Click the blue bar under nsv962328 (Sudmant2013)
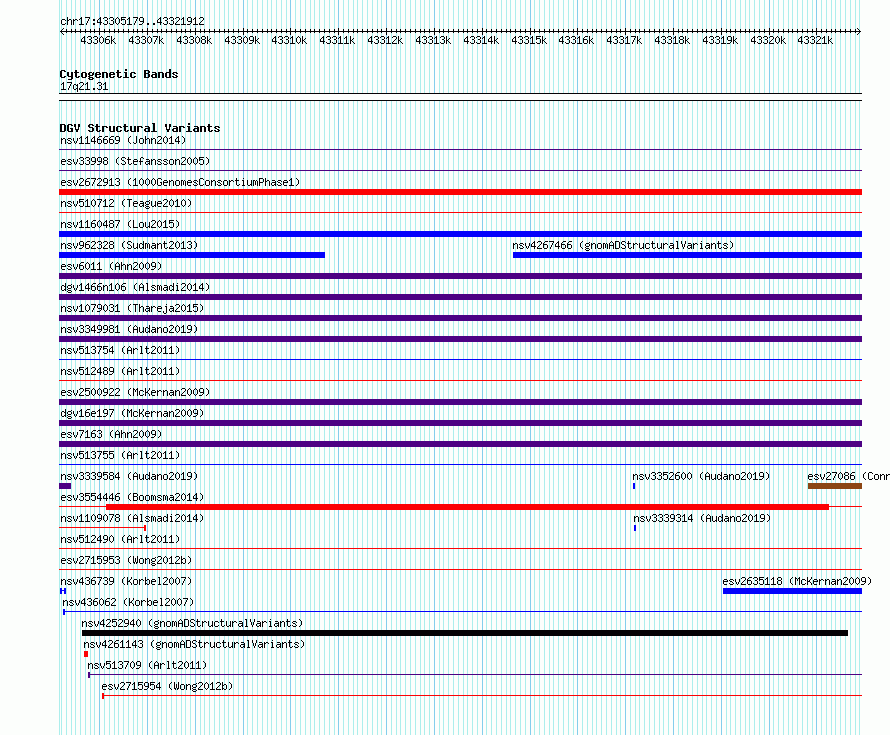 [192, 255]
